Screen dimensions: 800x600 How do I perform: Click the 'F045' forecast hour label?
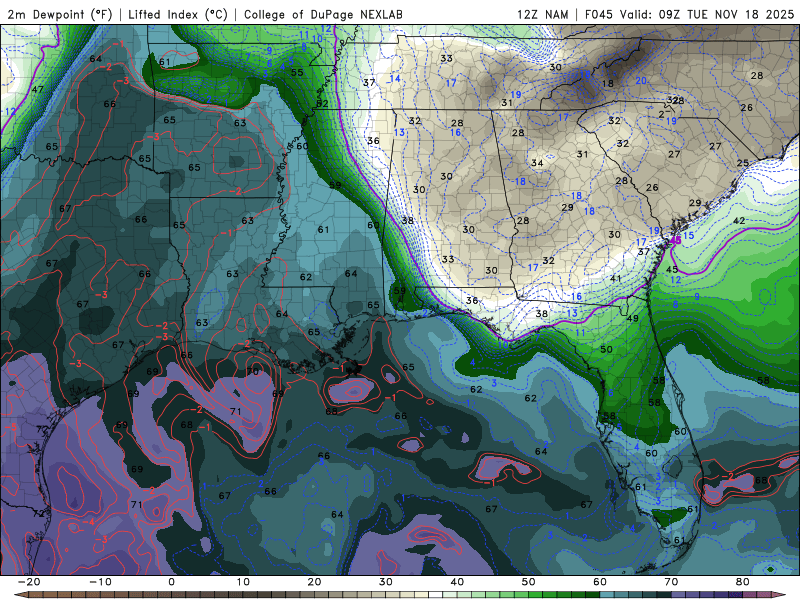click(x=599, y=14)
